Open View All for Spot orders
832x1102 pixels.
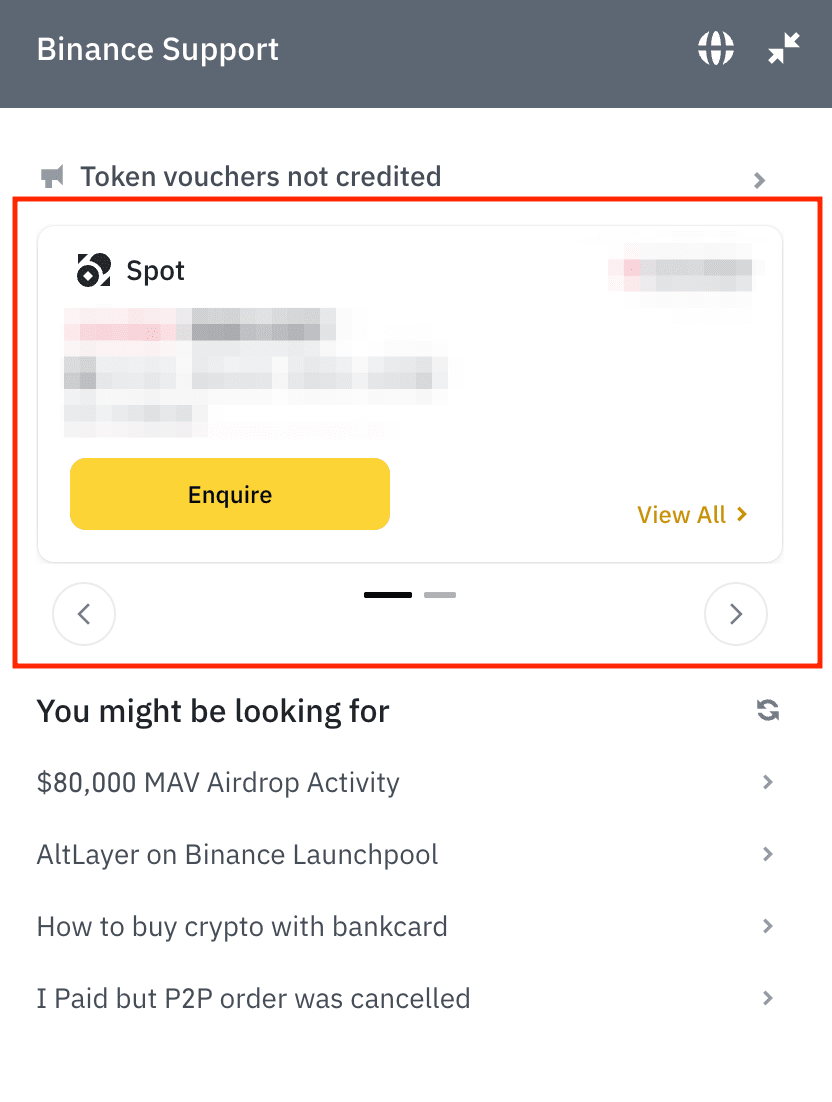tap(692, 514)
